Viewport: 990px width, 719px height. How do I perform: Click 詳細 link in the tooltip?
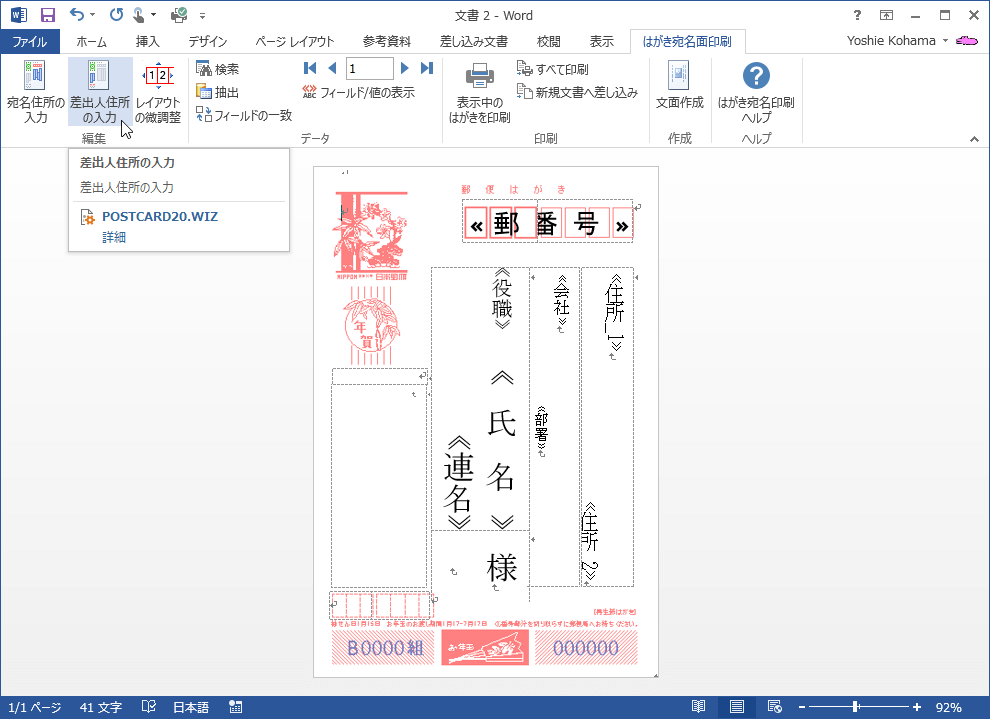(x=114, y=237)
